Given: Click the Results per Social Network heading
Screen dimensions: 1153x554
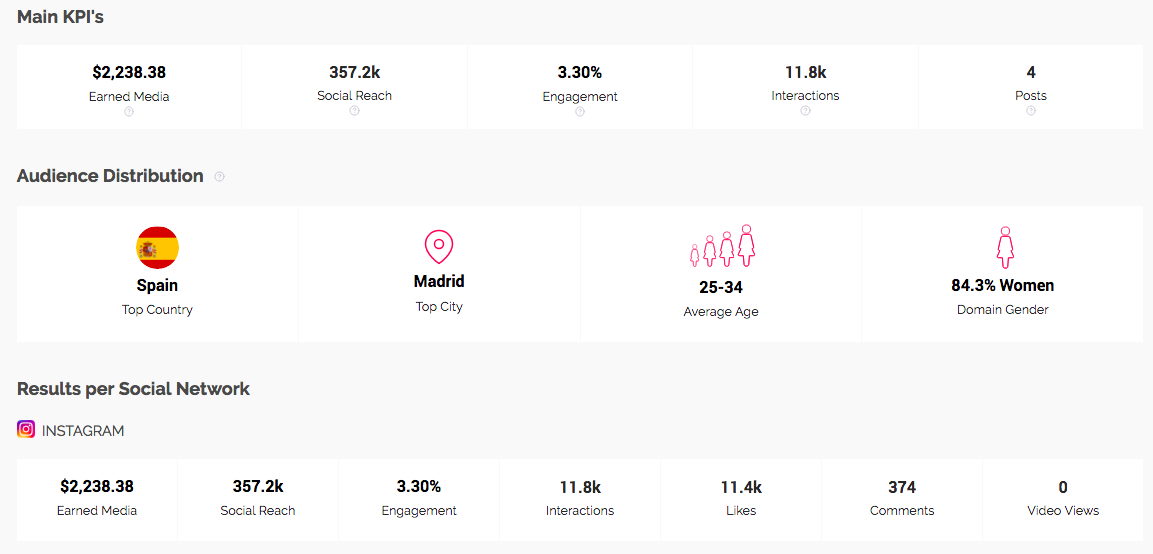Looking at the screenshot, I should 133,389.
